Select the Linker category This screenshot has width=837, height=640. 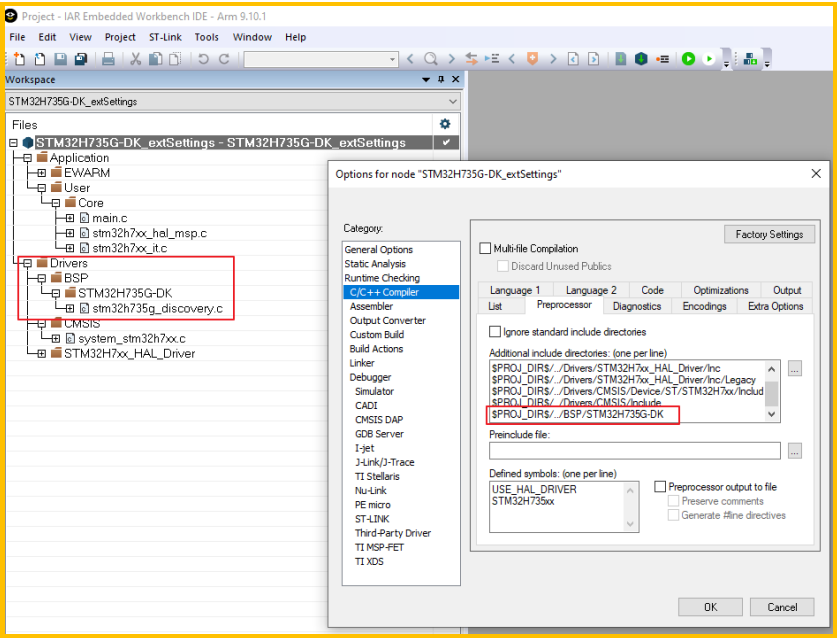(362, 363)
